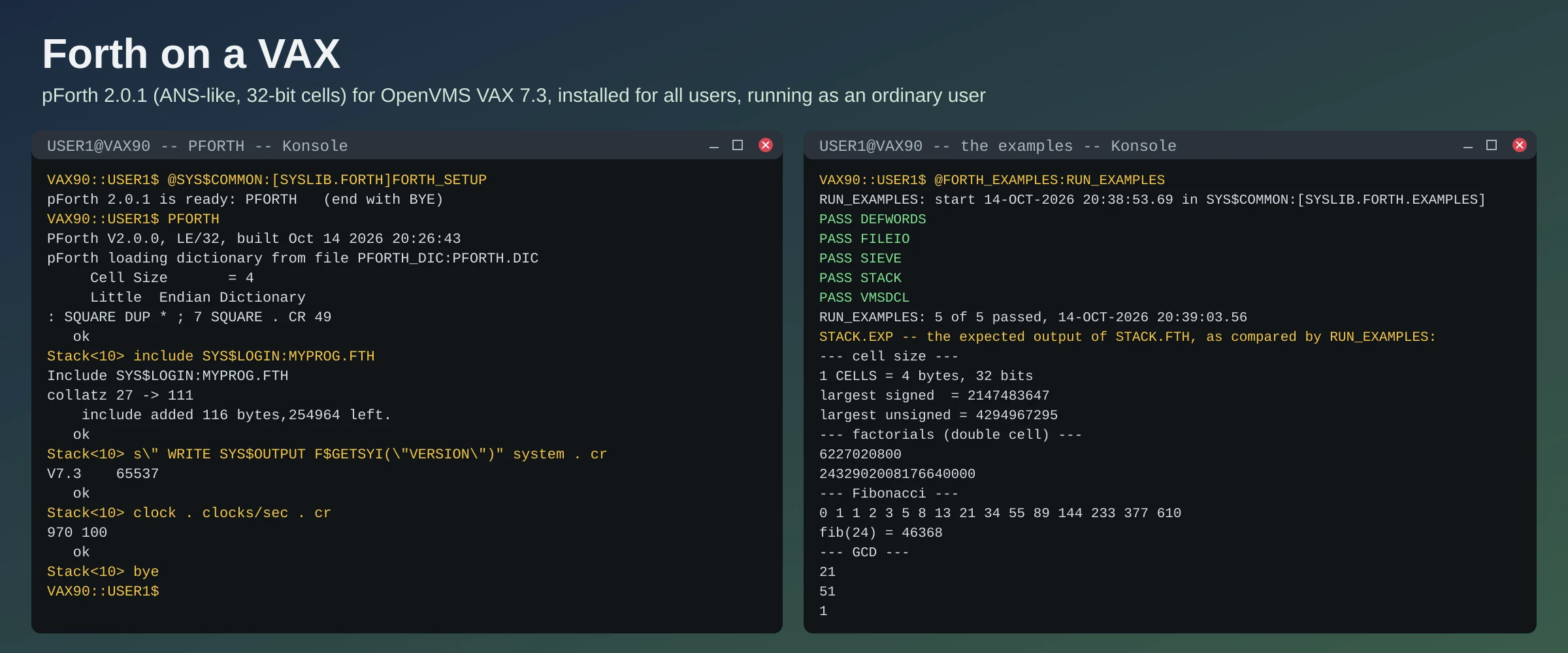Click 'largest unsigned = 4294967295' line

[938, 415]
